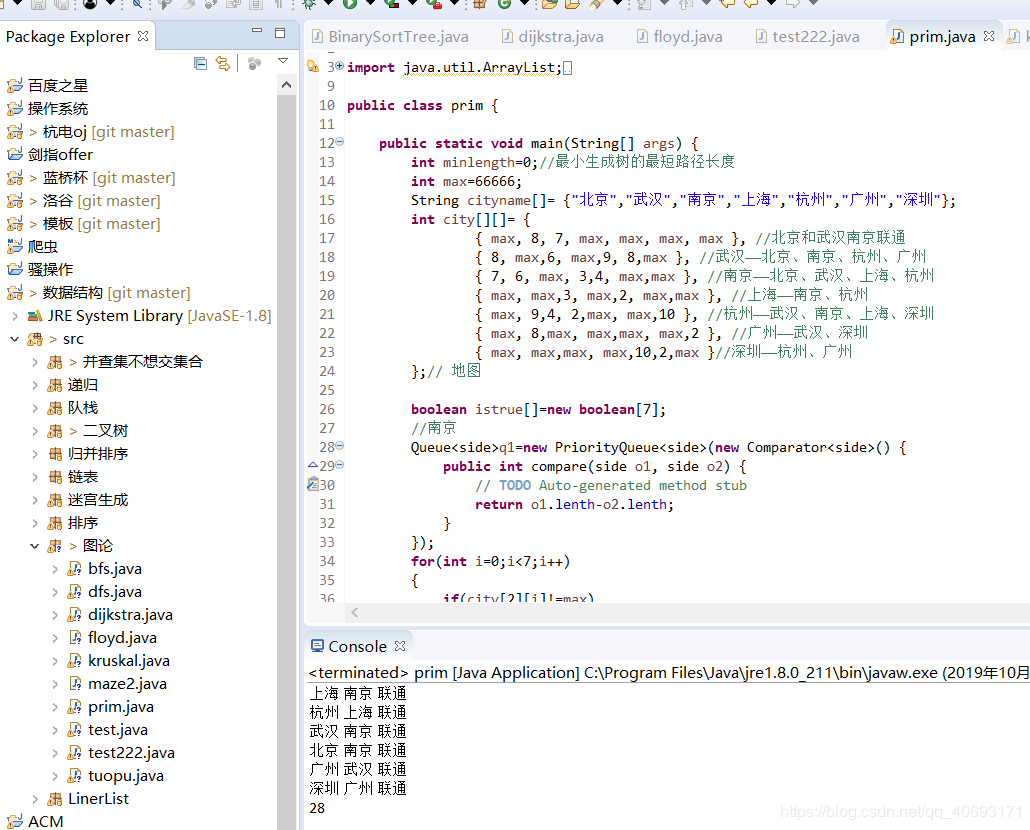Select the 爬虫 project icon
This screenshot has width=1030, height=830.
pos(14,246)
